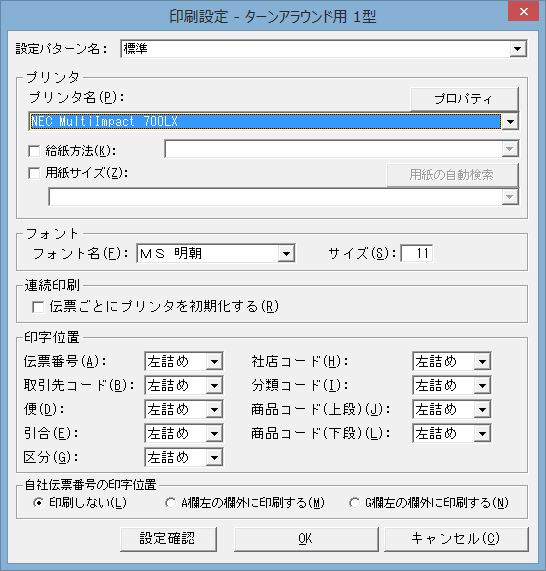Click the font サイズ input field
The height and width of the screenshot is (571, 546).
click(x=417, y=253)
